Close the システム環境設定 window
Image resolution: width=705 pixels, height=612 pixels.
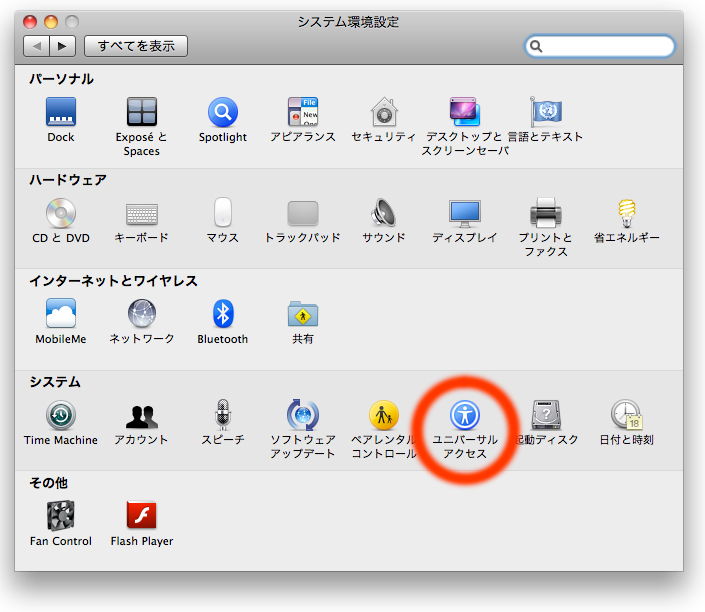(x=30, y=22)
